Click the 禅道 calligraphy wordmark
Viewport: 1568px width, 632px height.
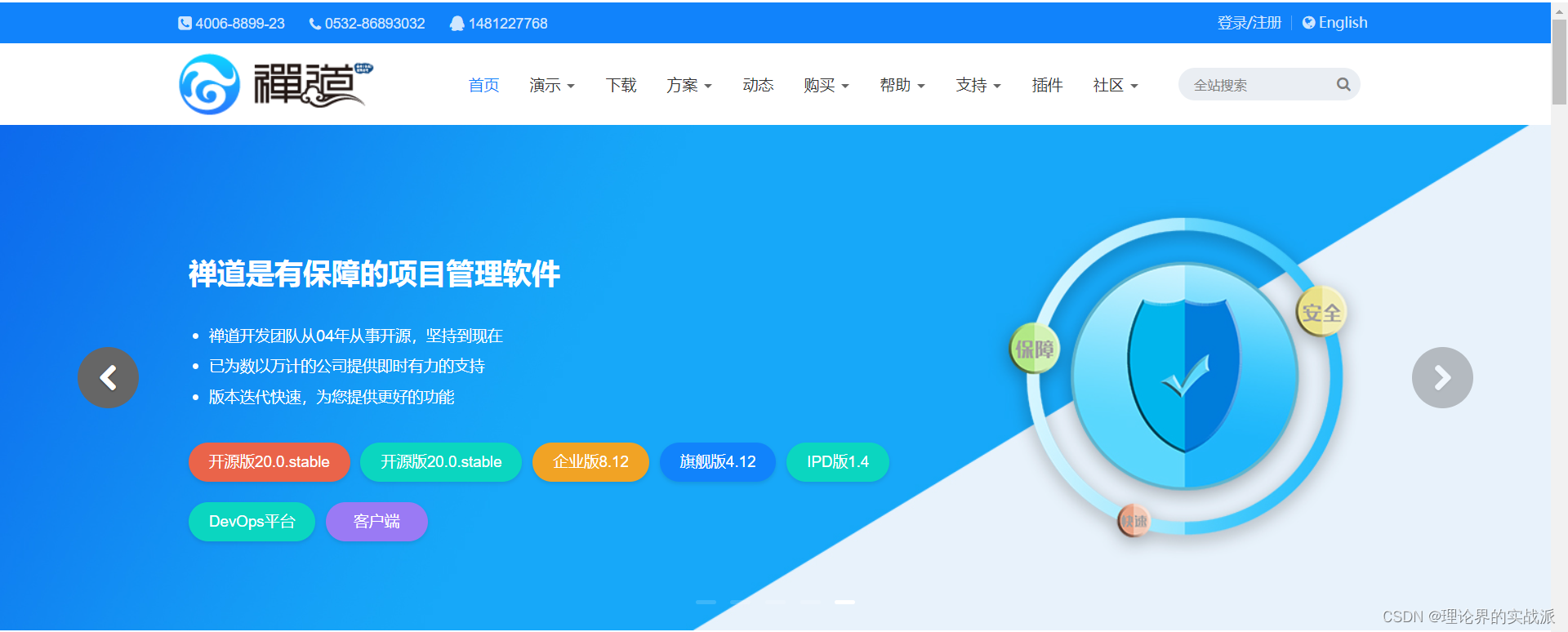coord(314,84)
